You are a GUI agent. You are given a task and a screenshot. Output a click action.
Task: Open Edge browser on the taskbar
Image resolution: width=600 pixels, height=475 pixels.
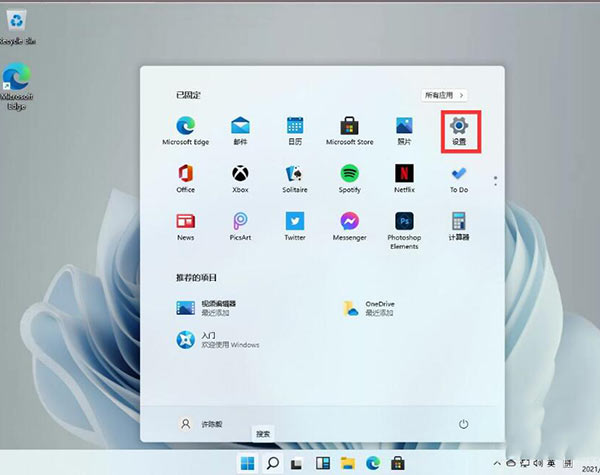[373, 464]
